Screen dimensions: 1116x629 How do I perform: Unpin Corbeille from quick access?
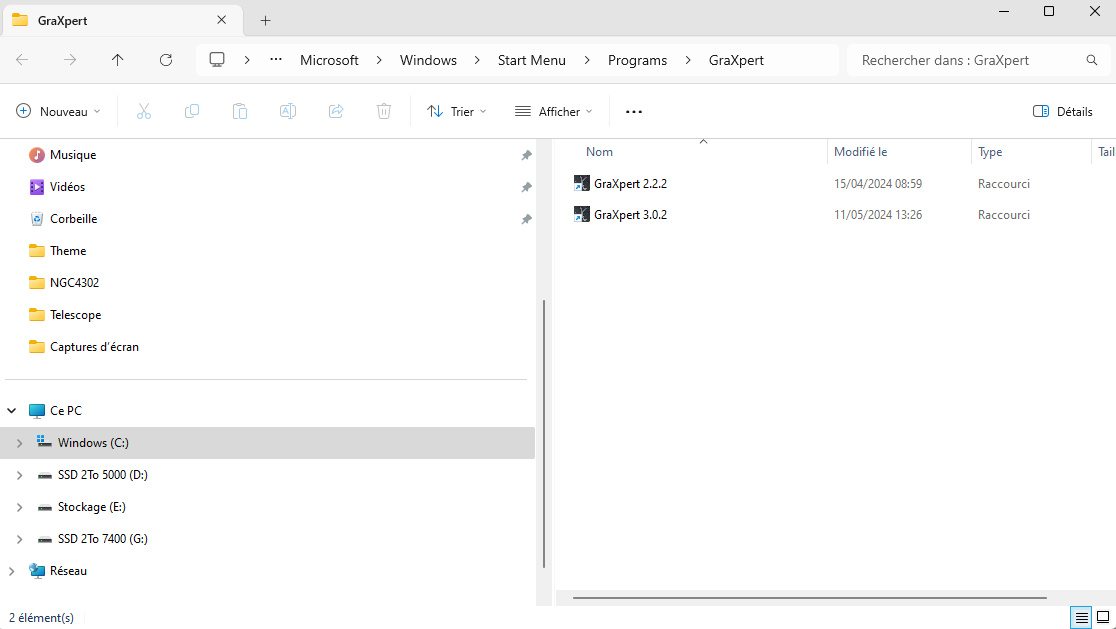pyautogui.click(x=526, y=219)
